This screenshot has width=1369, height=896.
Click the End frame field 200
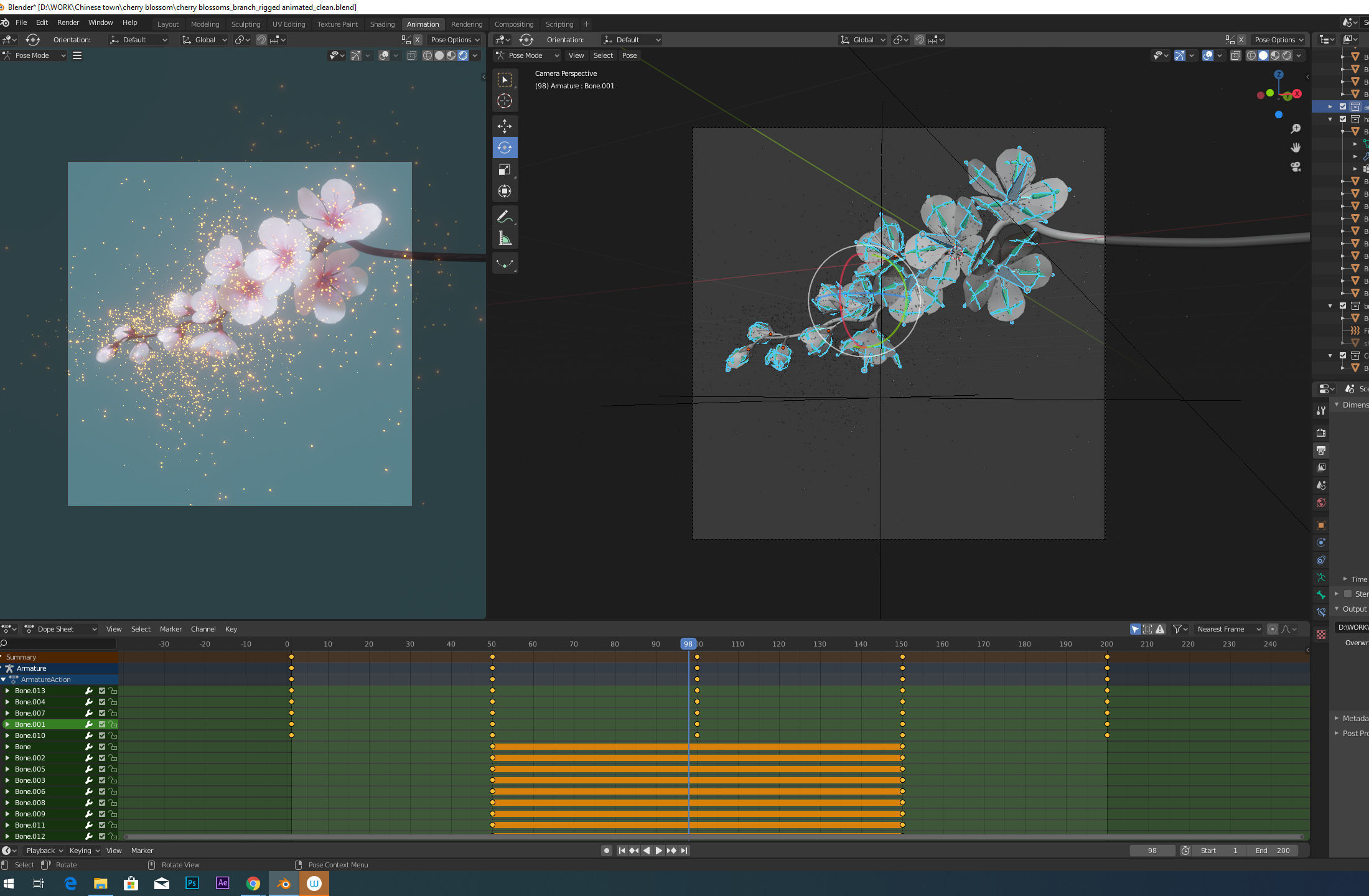point(1273,851)
